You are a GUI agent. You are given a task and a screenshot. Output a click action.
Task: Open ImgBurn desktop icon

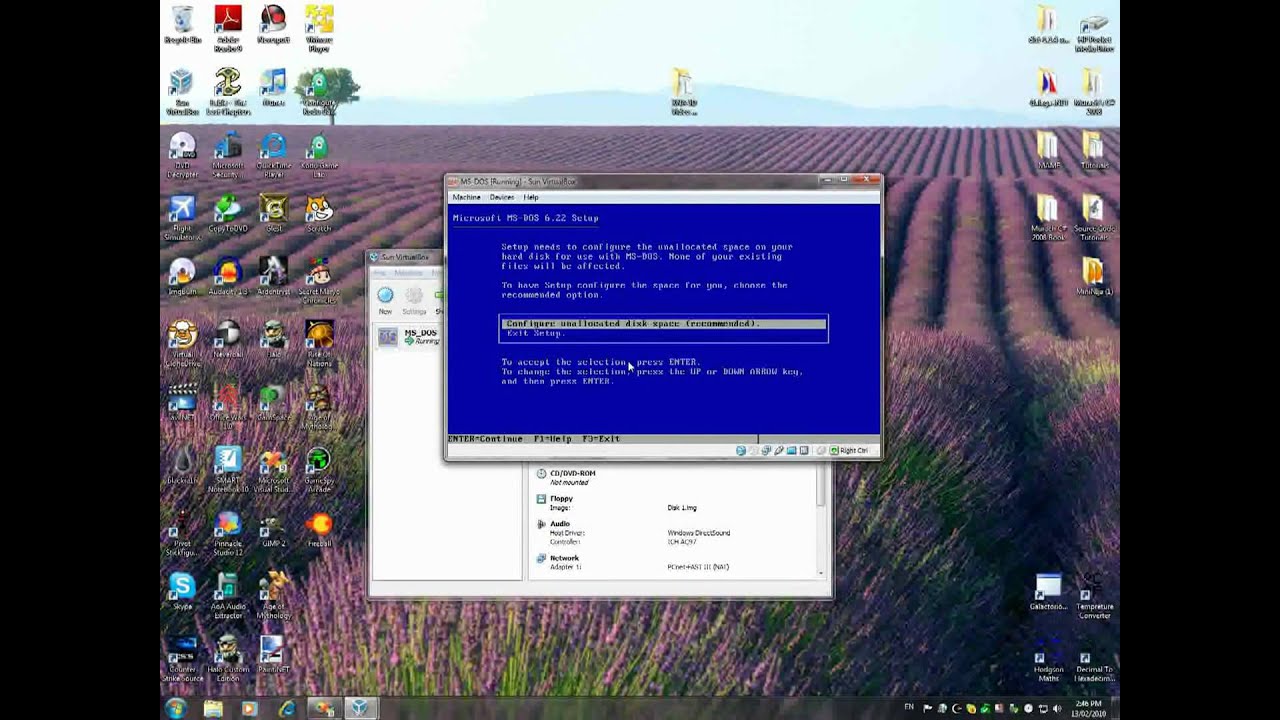[182, 277]
